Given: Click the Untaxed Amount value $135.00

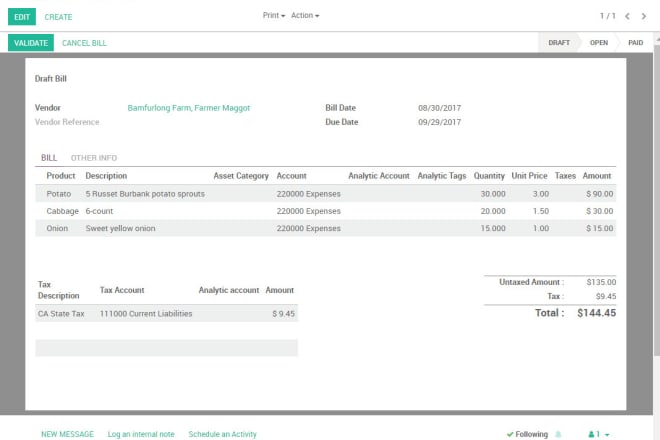Looking at the screenshot, I should click(601, 282).
